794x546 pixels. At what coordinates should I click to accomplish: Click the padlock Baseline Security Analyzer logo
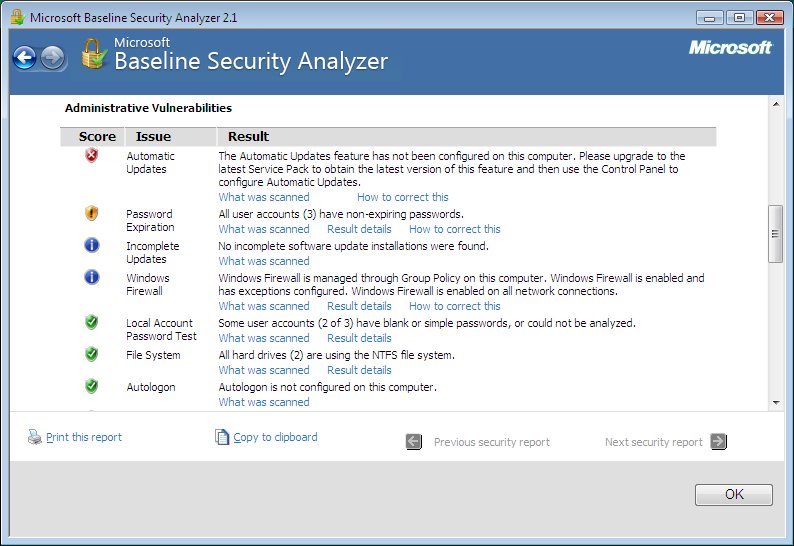pyautogui.click(x=94, y=54)
